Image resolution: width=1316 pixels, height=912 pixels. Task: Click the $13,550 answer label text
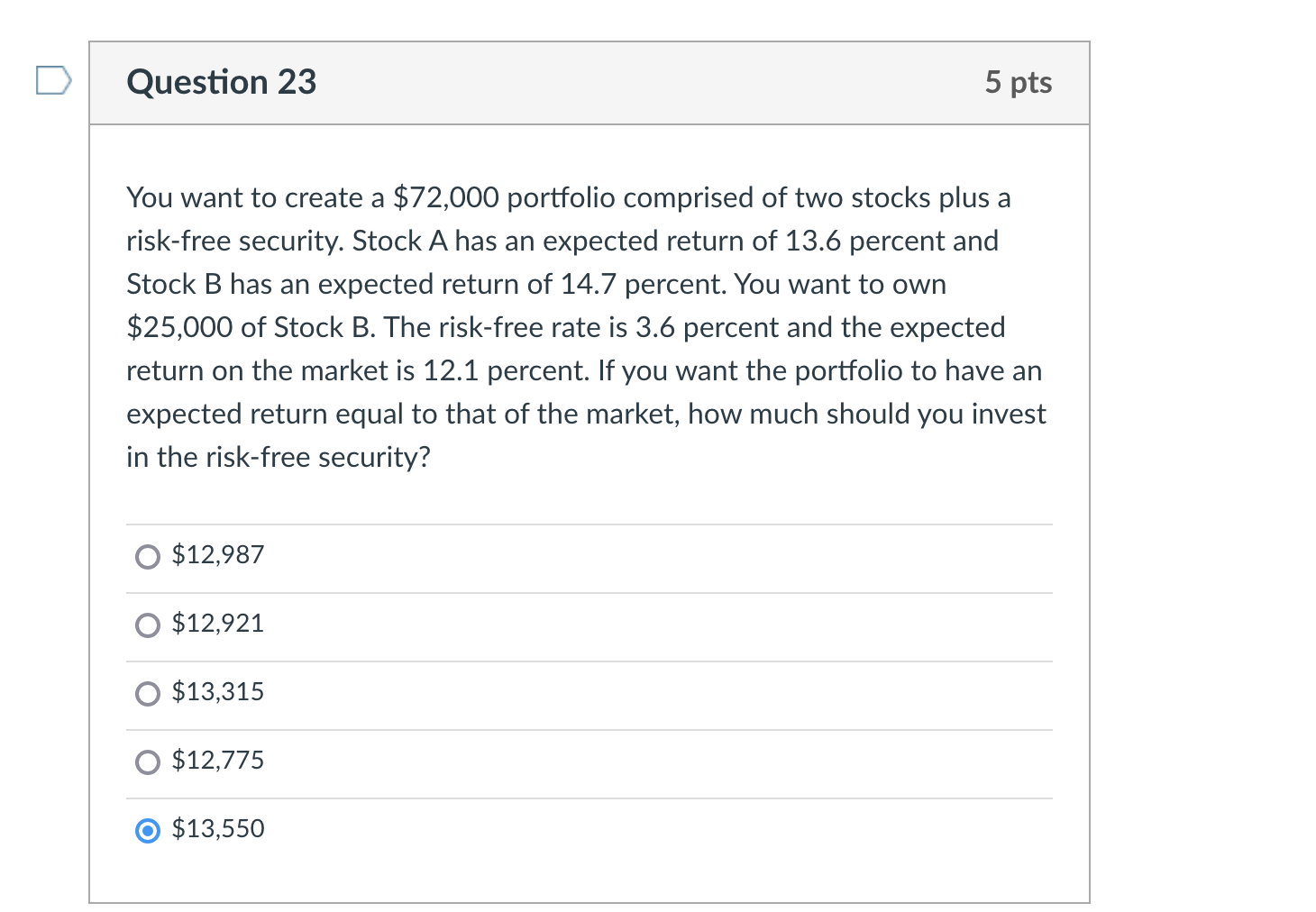tap(217, 828)
